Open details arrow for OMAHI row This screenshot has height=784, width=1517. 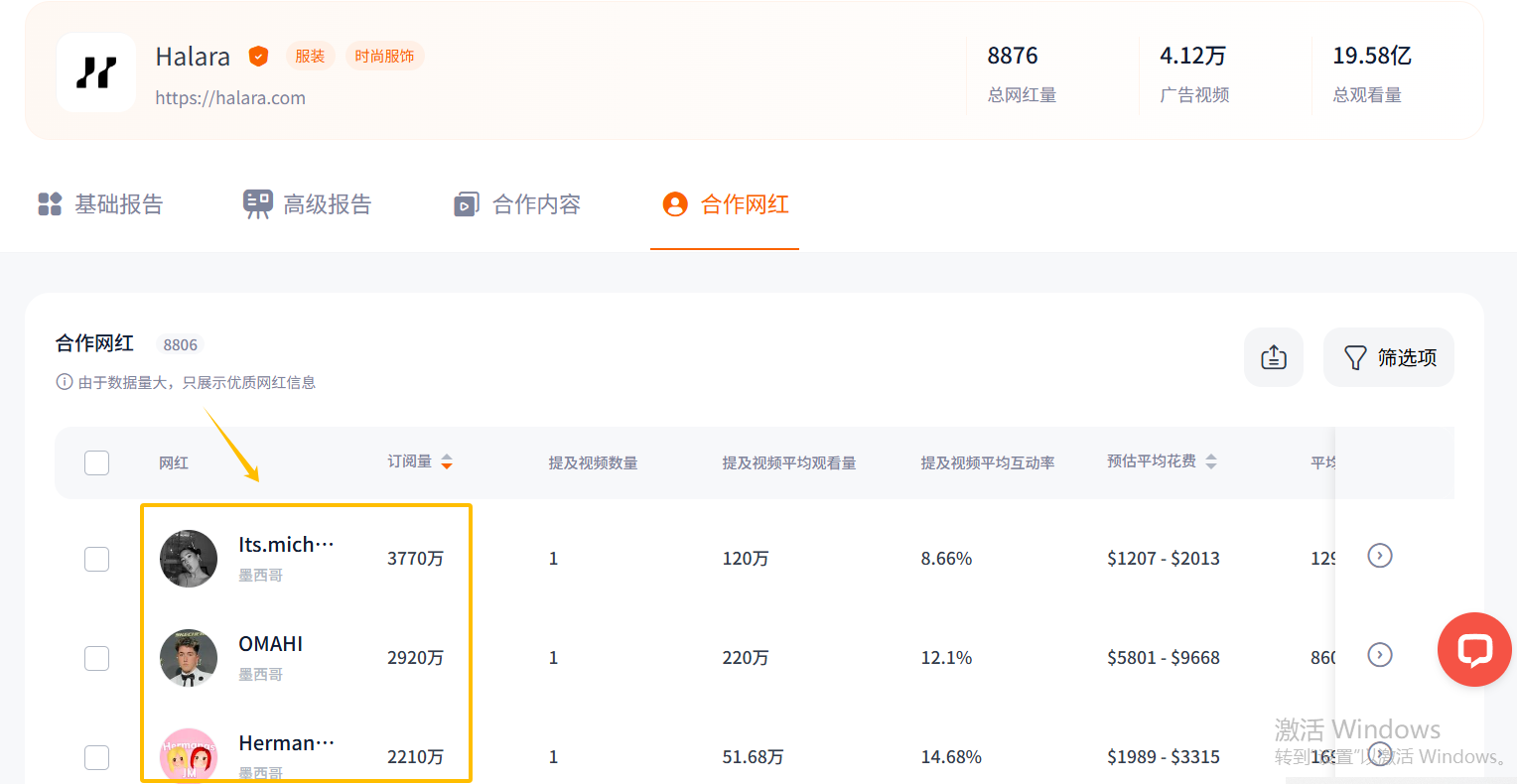1379,655
